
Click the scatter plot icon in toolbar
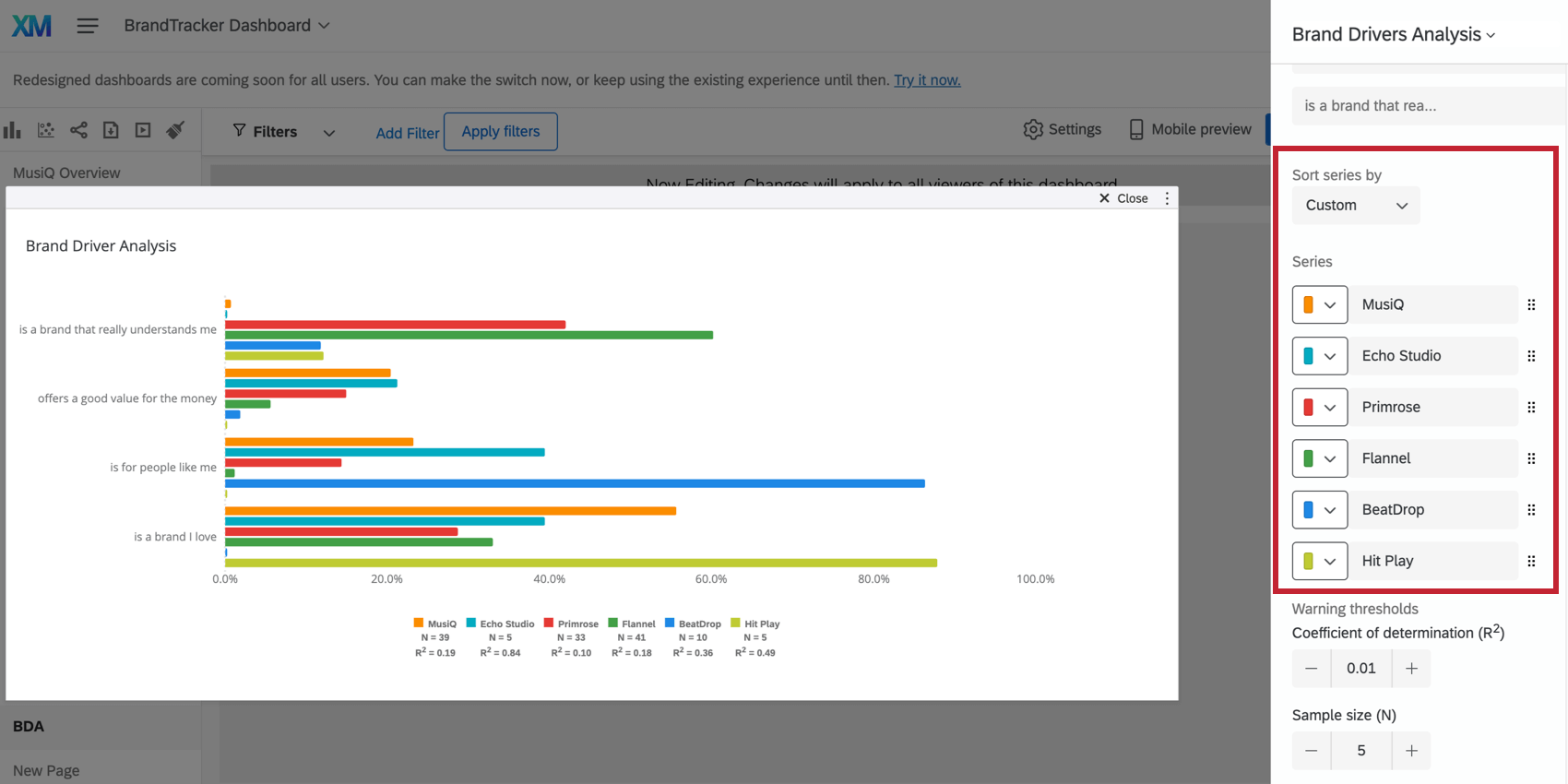point(45,130)
